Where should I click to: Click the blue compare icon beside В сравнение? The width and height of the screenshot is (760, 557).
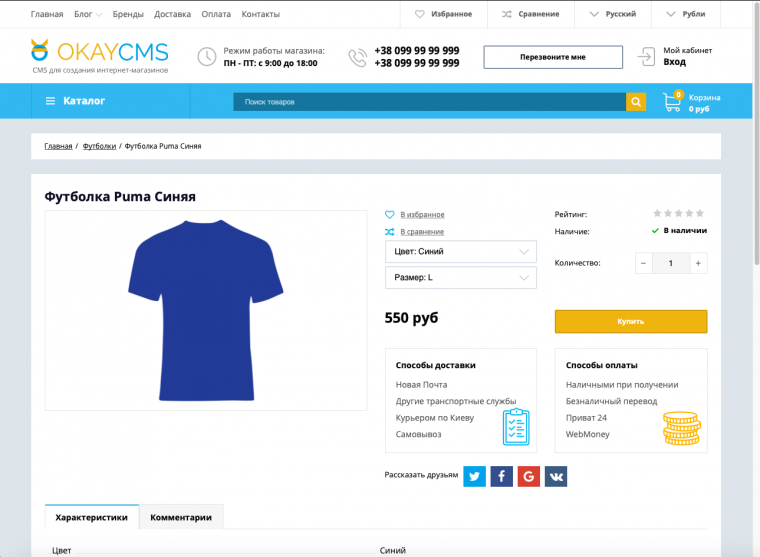(x=389, y=232)
